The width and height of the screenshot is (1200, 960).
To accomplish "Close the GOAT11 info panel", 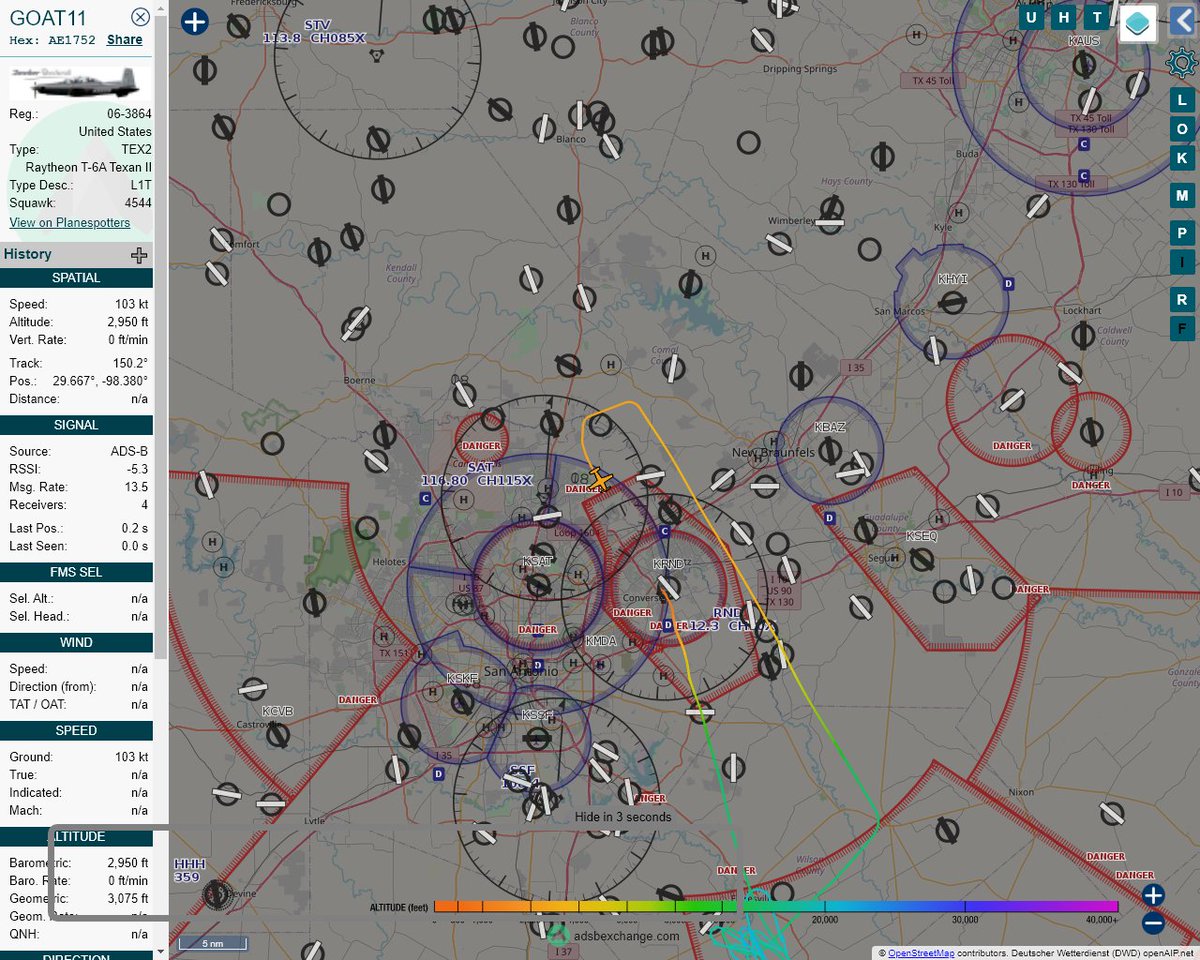I will pos(140,16).
